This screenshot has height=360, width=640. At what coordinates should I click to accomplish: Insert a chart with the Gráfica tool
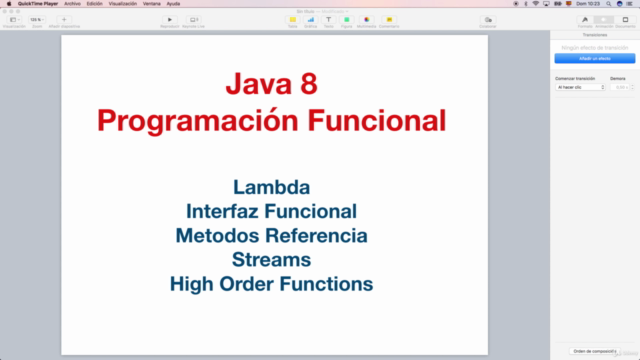[311, 20]
